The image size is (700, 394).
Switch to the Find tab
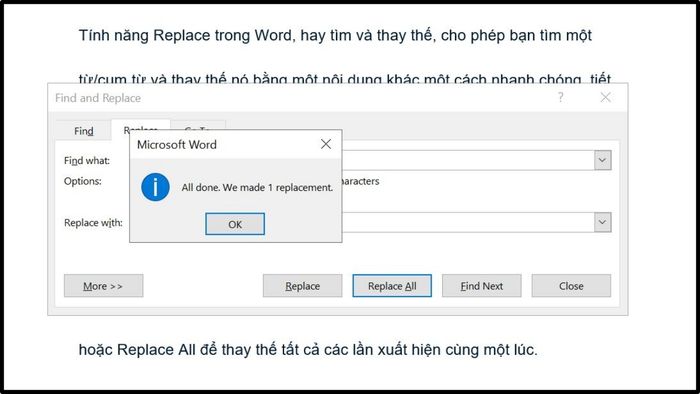click(83, 131)
